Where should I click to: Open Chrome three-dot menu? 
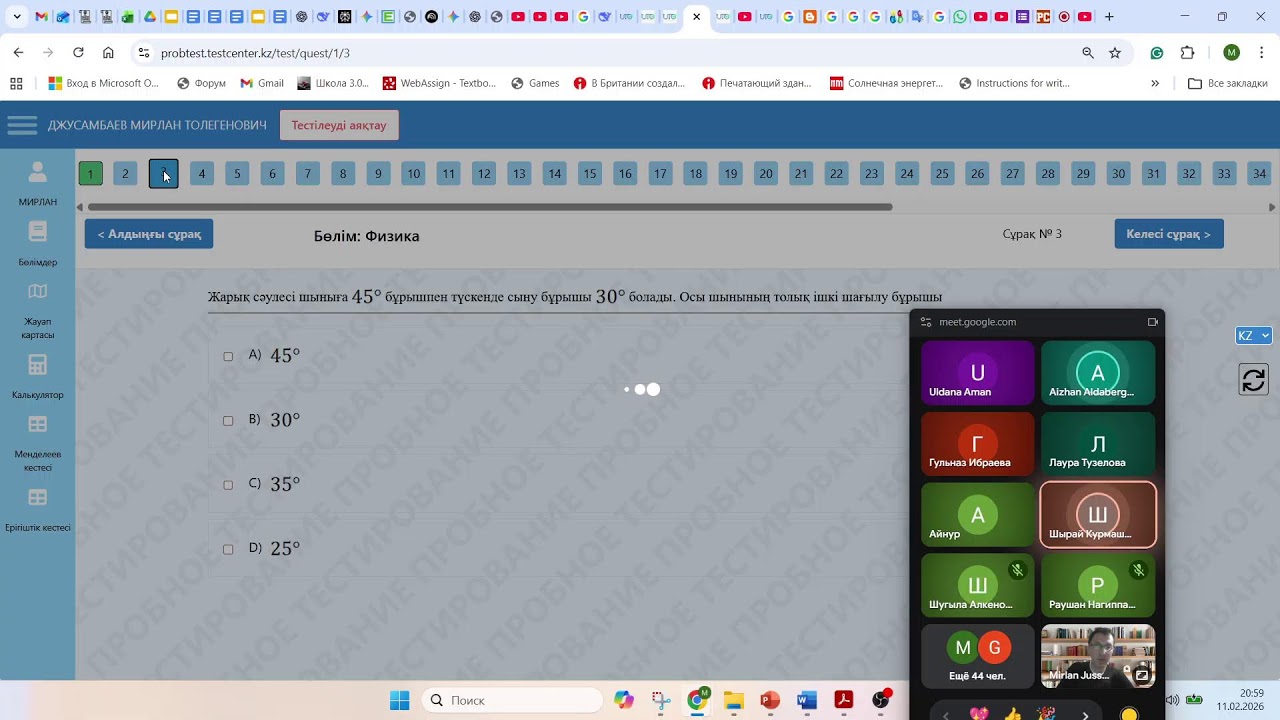tap(1262, 53)
